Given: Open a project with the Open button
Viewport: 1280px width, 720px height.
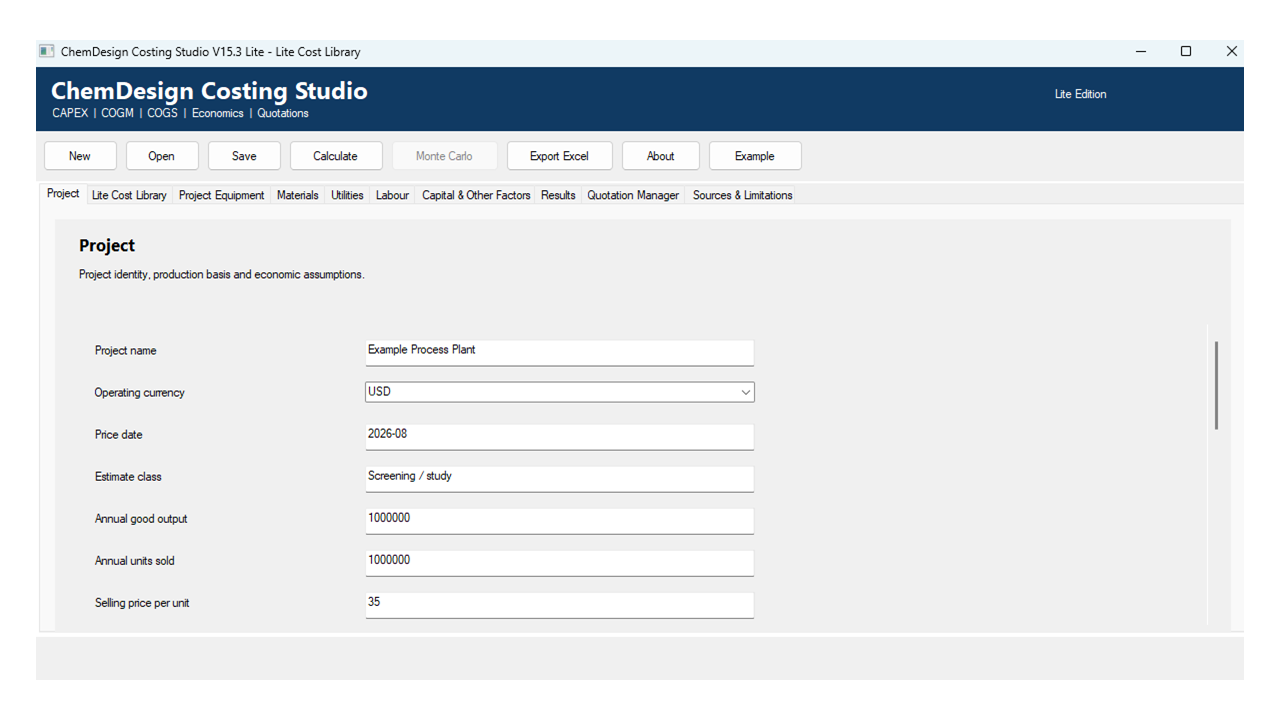Looking at the screenshot, I should click(162, 156).
